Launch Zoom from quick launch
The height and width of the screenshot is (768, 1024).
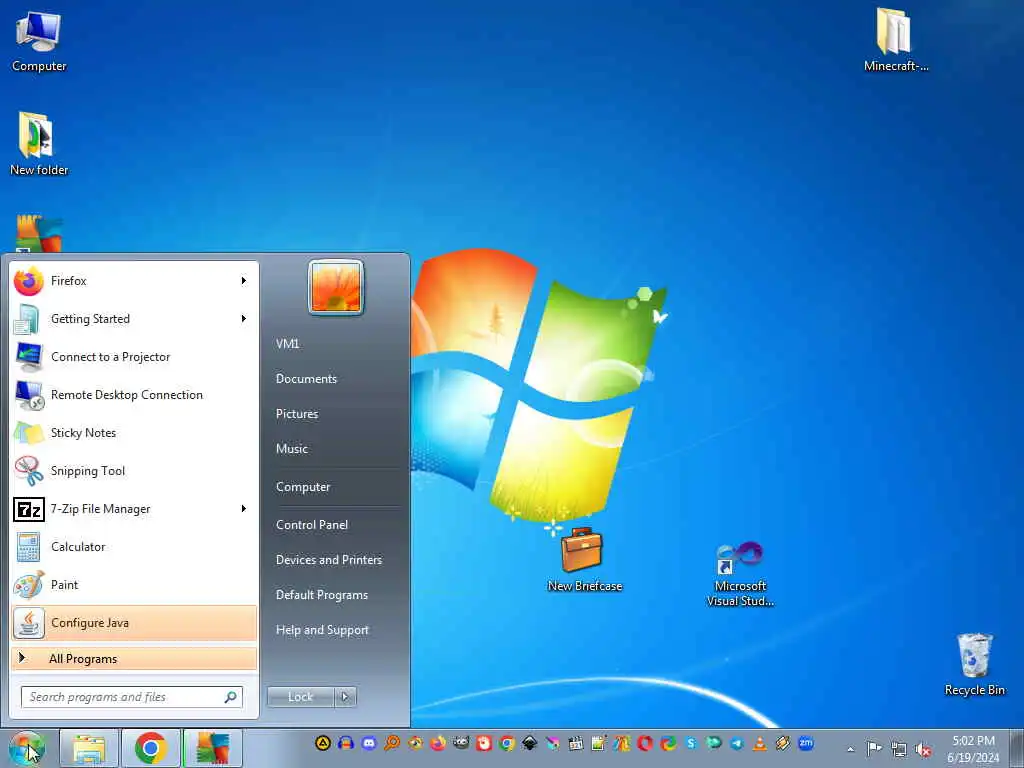807,743
